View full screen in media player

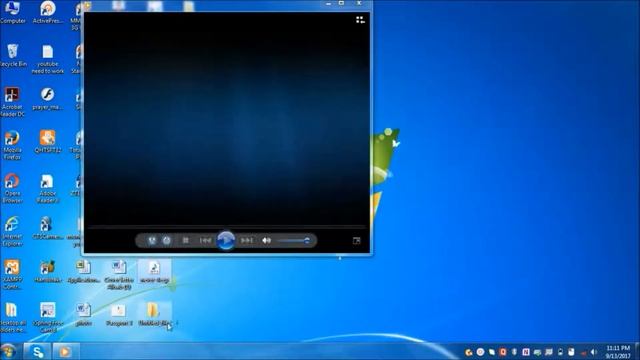click(356, 241)
